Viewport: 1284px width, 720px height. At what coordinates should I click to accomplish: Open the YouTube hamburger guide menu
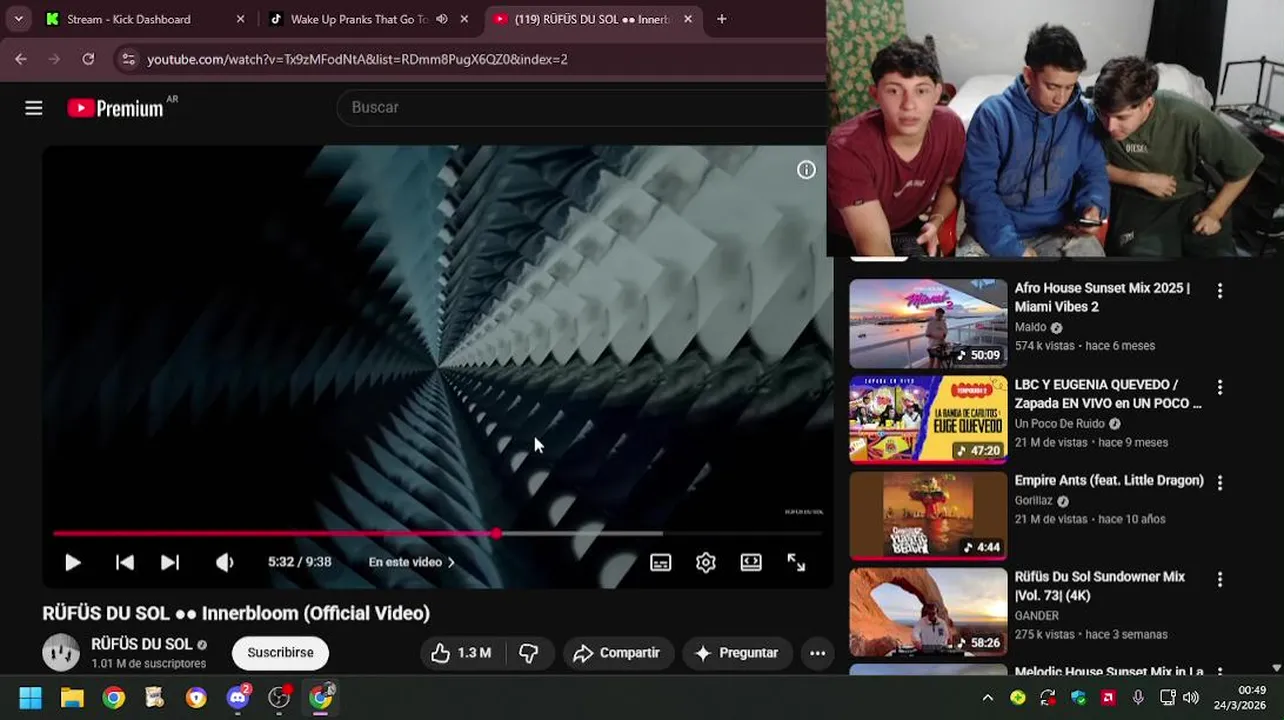point(34,108)
